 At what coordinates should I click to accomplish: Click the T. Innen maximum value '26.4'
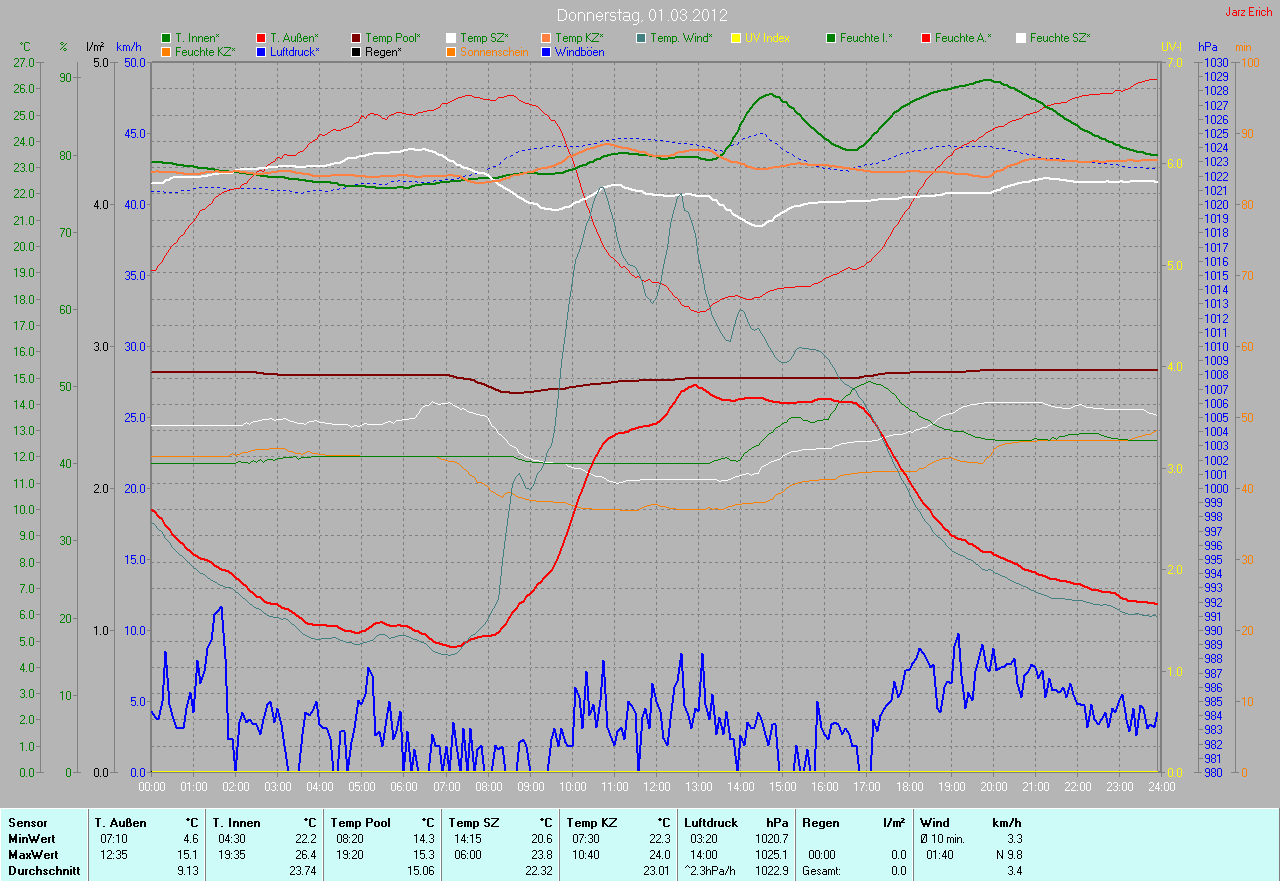point(305,855)
